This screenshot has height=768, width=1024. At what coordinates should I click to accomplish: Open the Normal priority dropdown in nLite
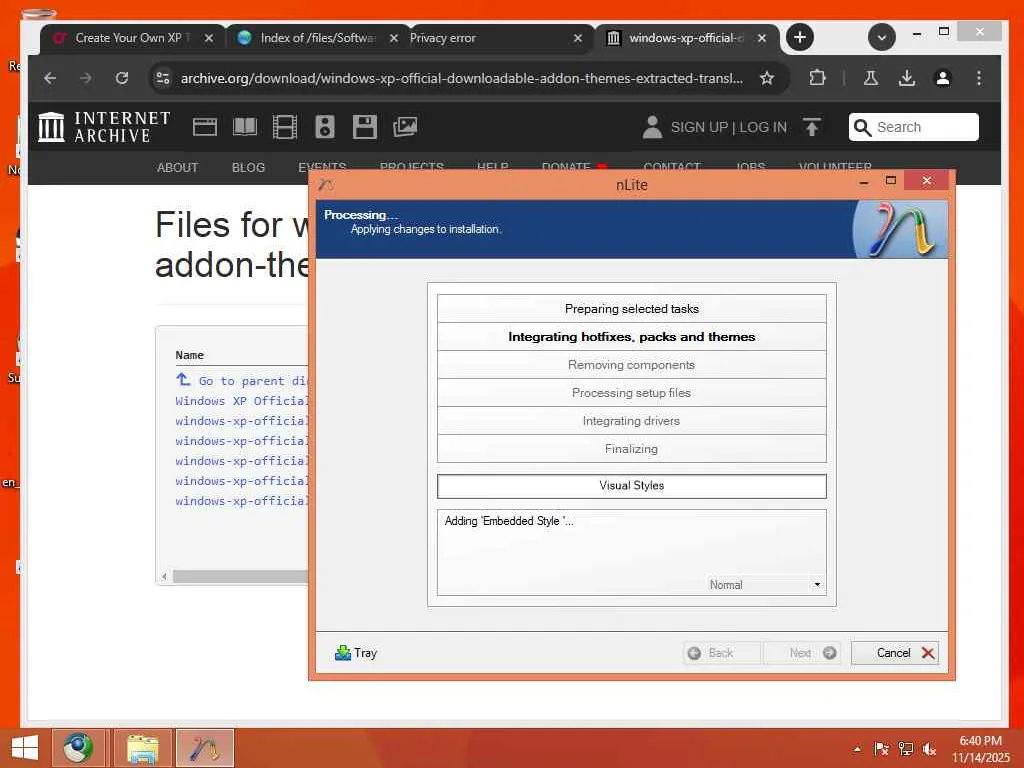(765, 584)
